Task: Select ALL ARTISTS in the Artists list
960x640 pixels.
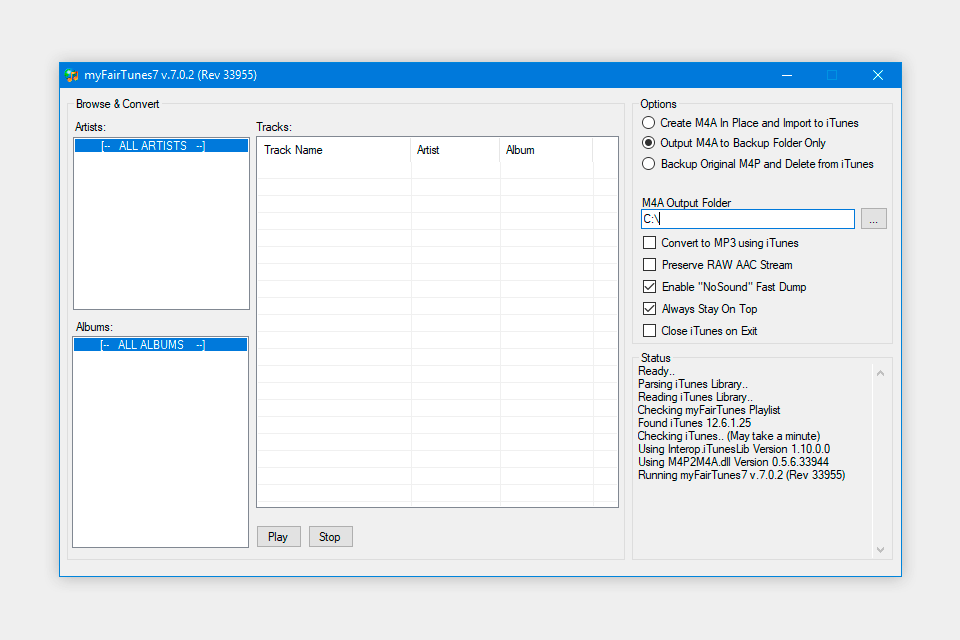Action: pos(161,146)
